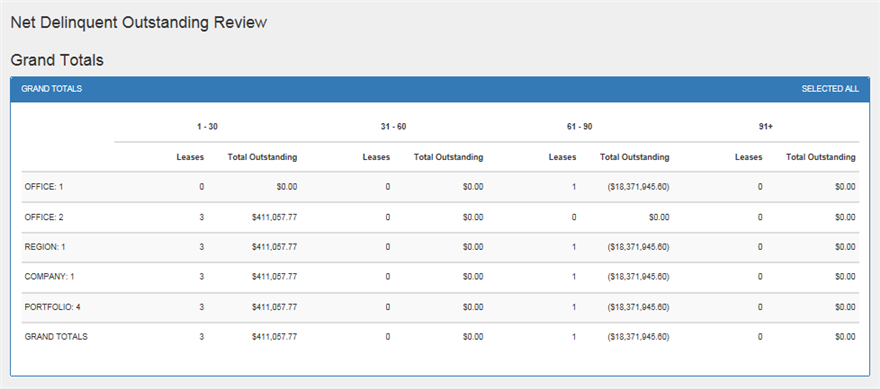
Task: Click Leases header under 61 - 90
Action: [x=562, y=157]
